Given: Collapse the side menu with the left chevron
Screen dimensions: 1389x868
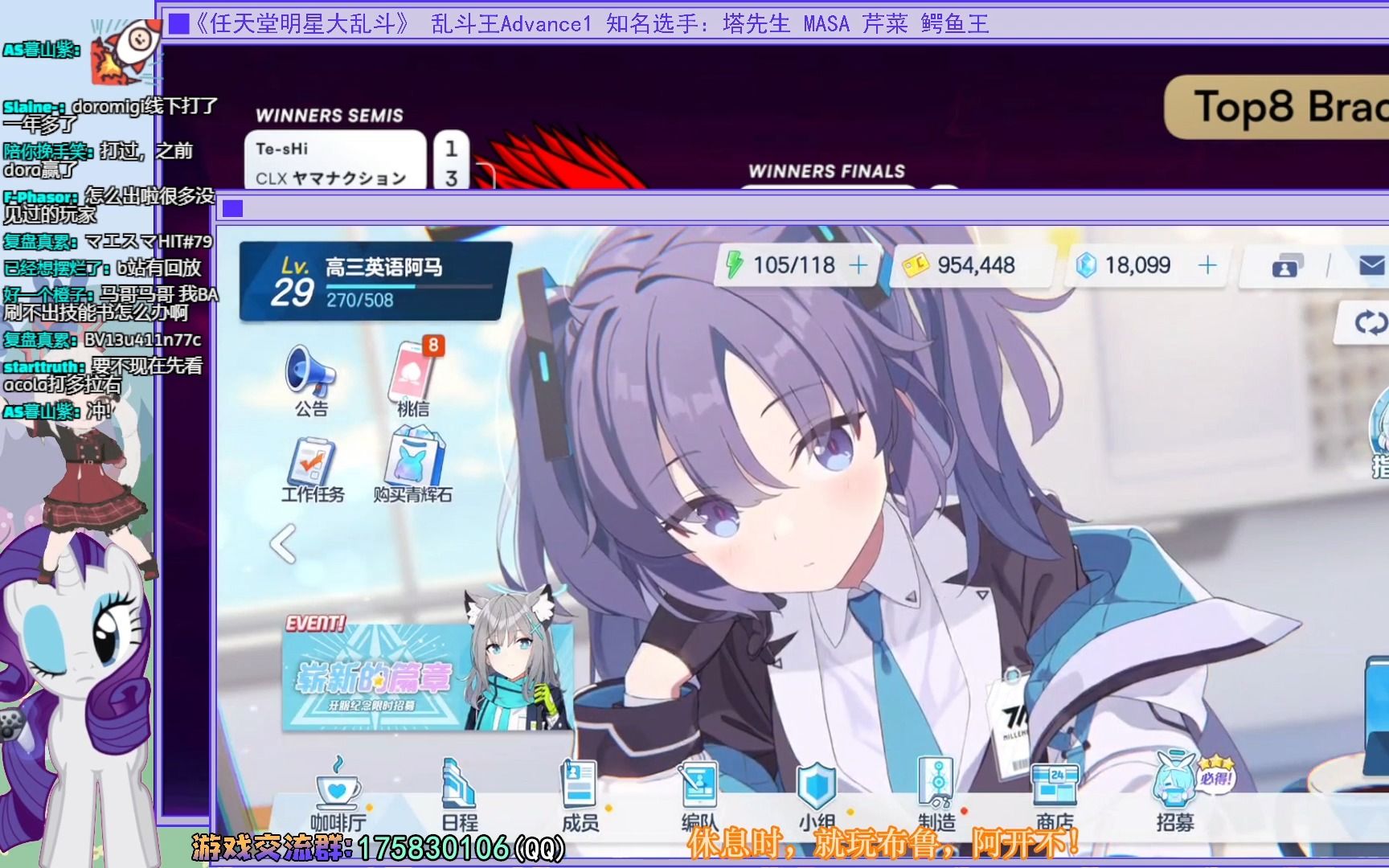Looking at the screenshot, I should (x=283, y=544).
